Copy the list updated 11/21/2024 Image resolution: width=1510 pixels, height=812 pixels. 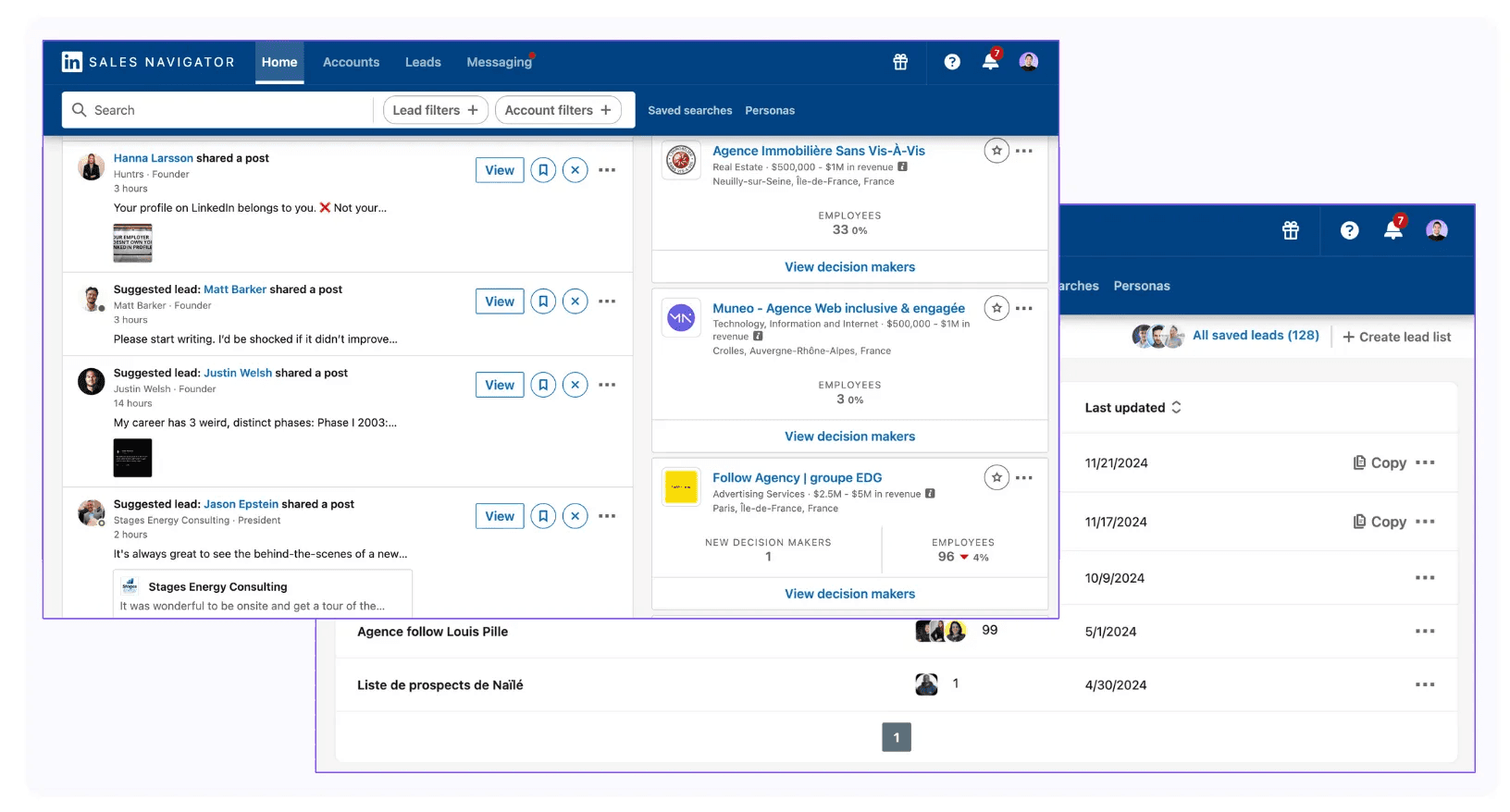[1380, 462]
